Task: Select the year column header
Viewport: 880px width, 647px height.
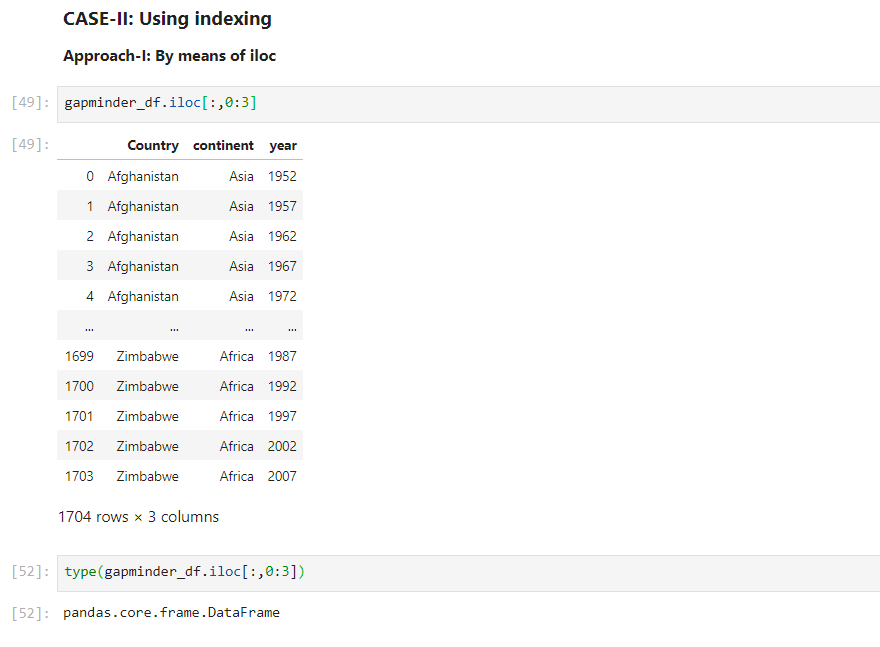Action: point(283,145)
